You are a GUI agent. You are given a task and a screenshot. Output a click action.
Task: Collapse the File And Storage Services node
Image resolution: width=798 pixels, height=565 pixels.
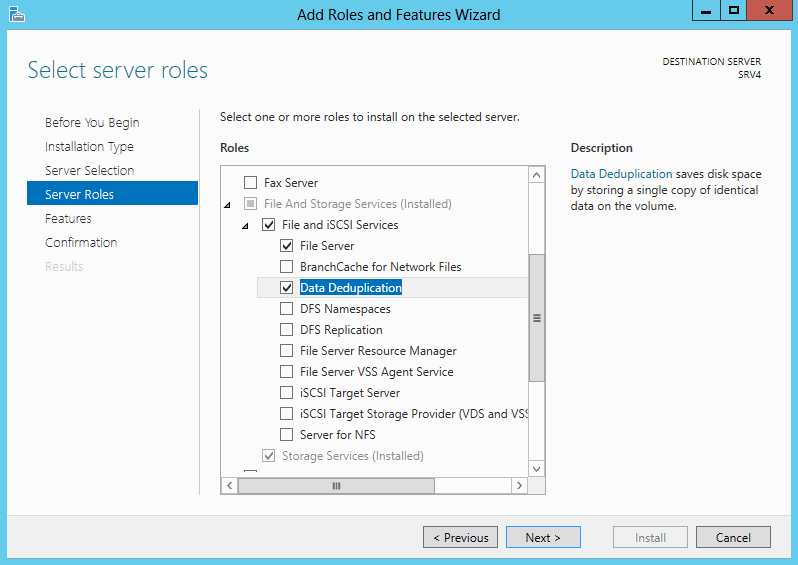point(227,205)
